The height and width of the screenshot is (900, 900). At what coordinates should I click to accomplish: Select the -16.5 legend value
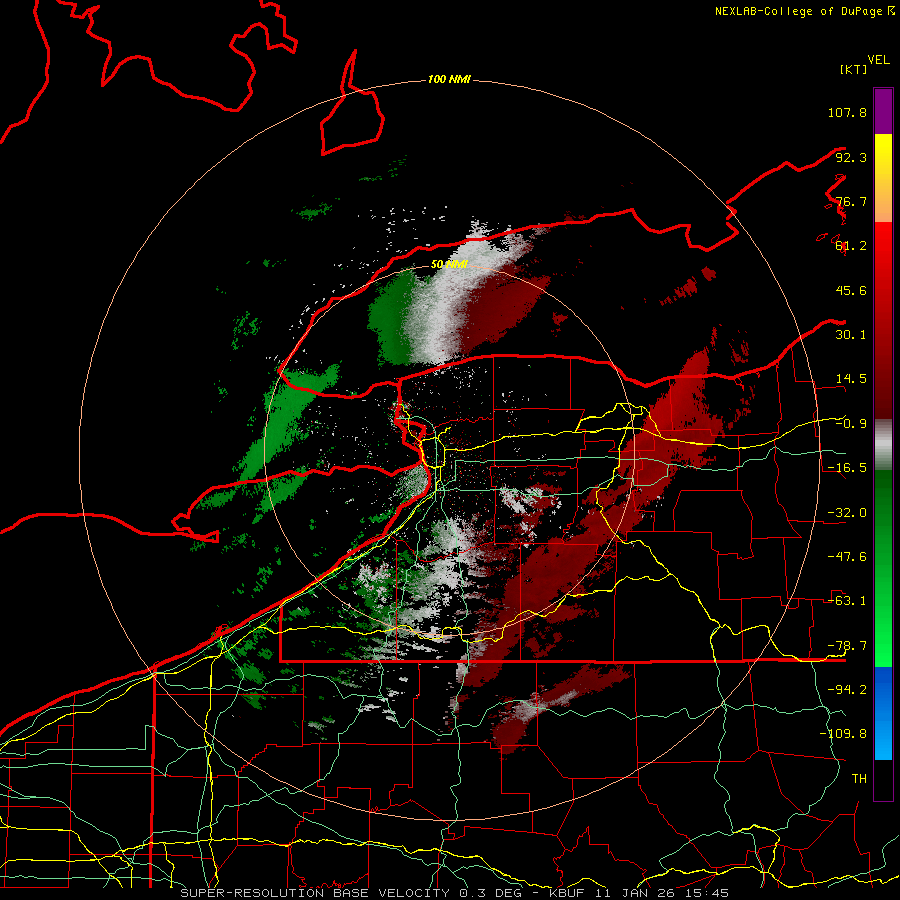tap(847, 468)
